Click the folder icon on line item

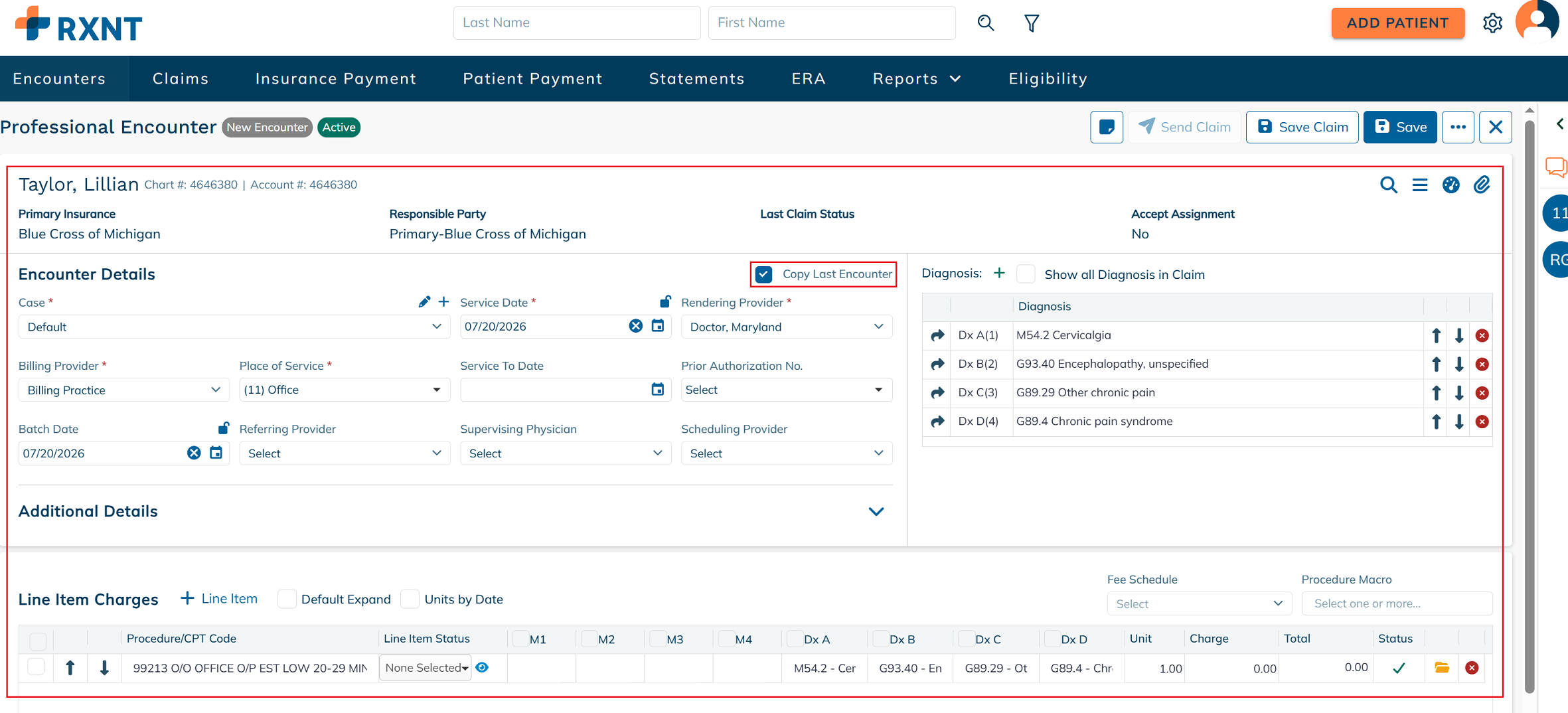coord(1441,668)
